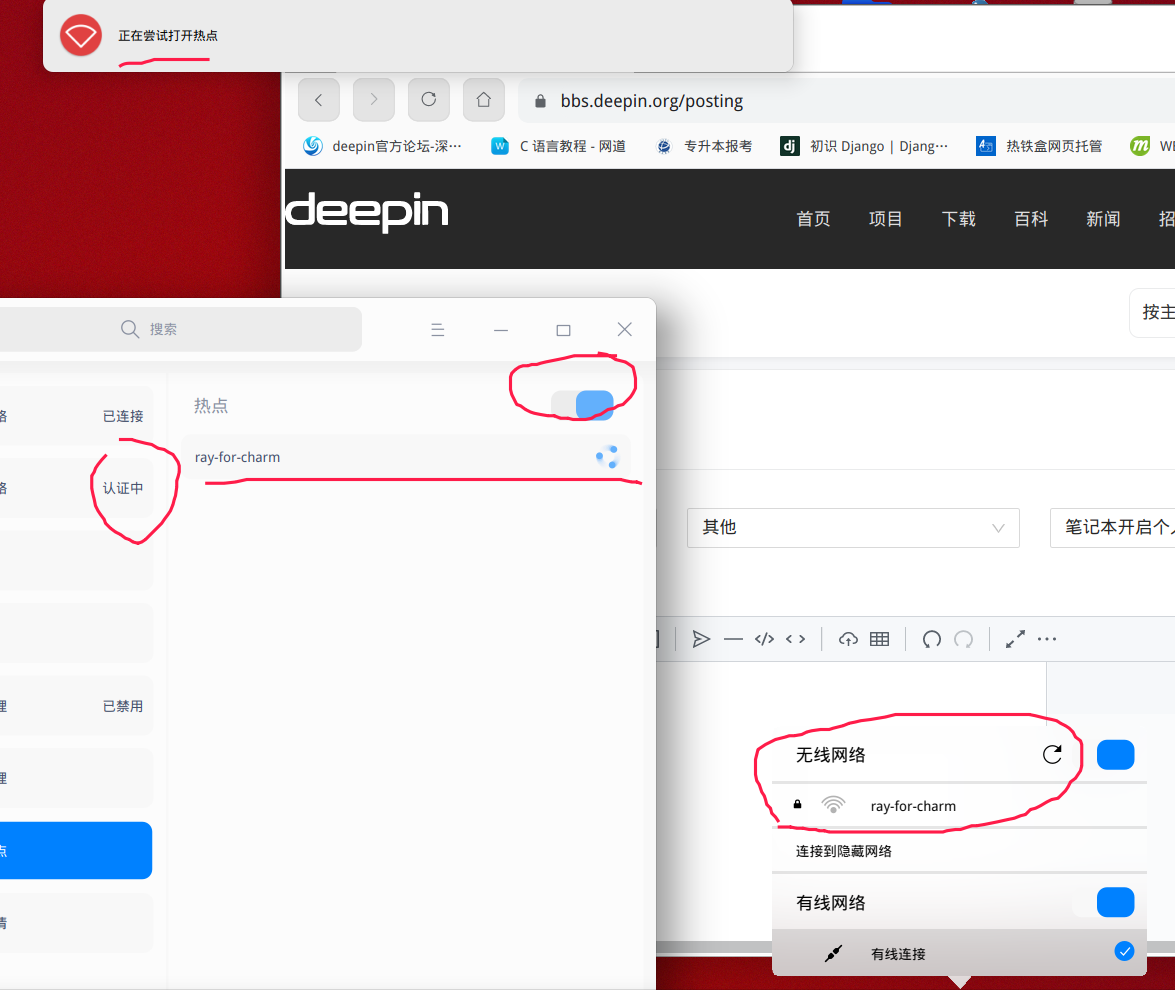Click the browser back arrow button
This screenshot has width=1175, height=990.
click(318, 100)
